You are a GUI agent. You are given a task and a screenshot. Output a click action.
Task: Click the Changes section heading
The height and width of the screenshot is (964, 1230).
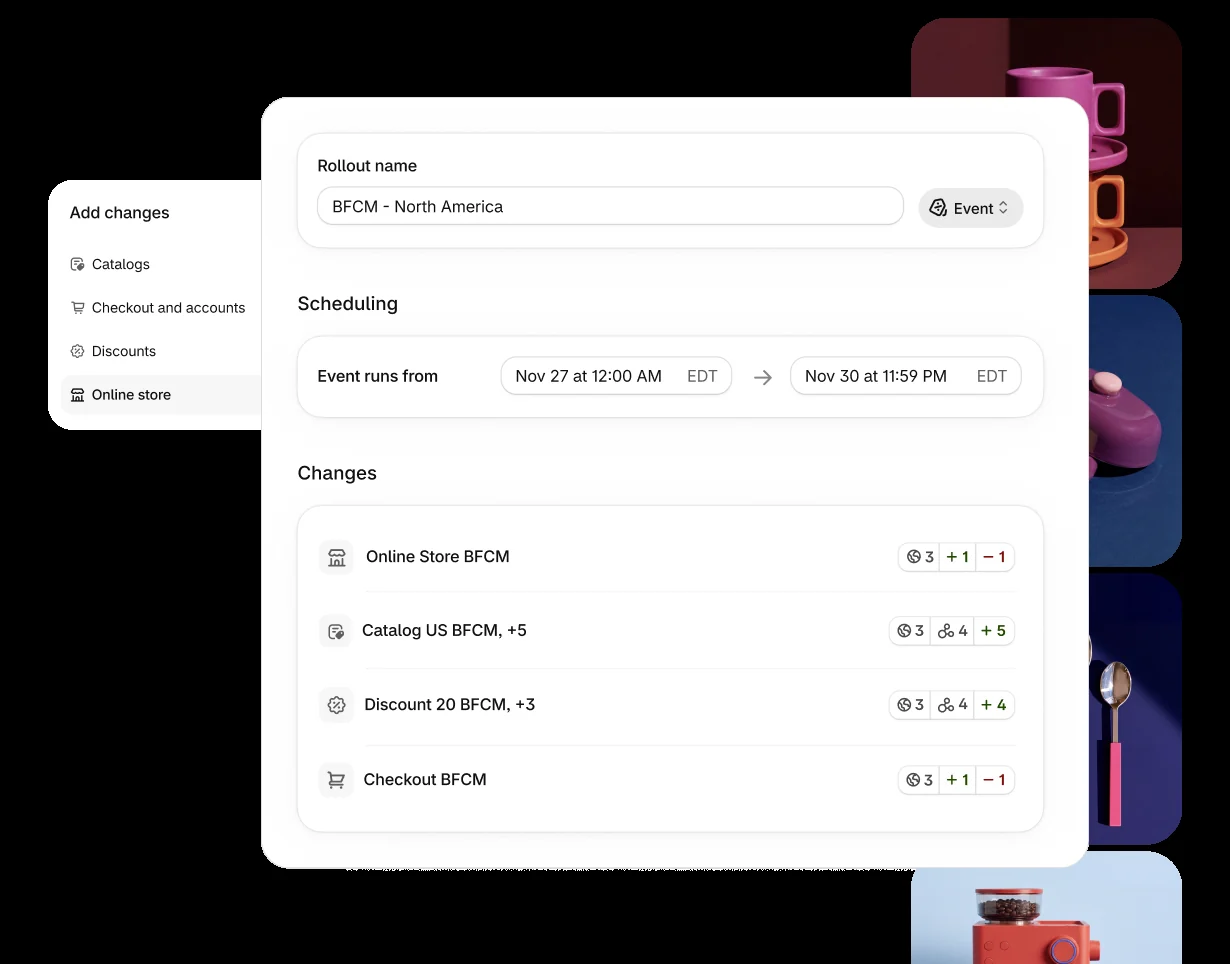(337, 473)
